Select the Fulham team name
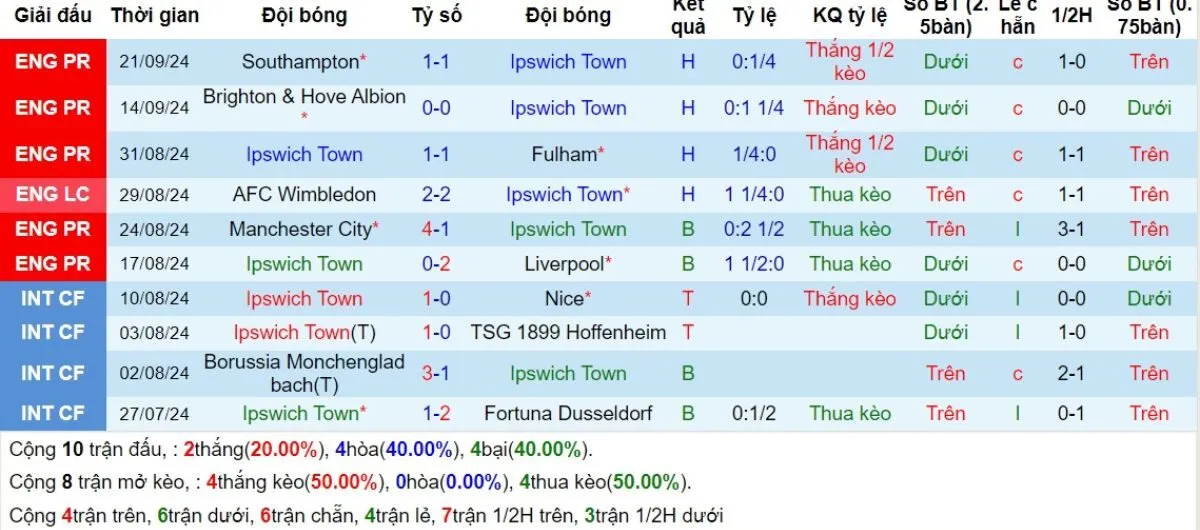This screenshot has height=530, width=1200. point(563,155)
